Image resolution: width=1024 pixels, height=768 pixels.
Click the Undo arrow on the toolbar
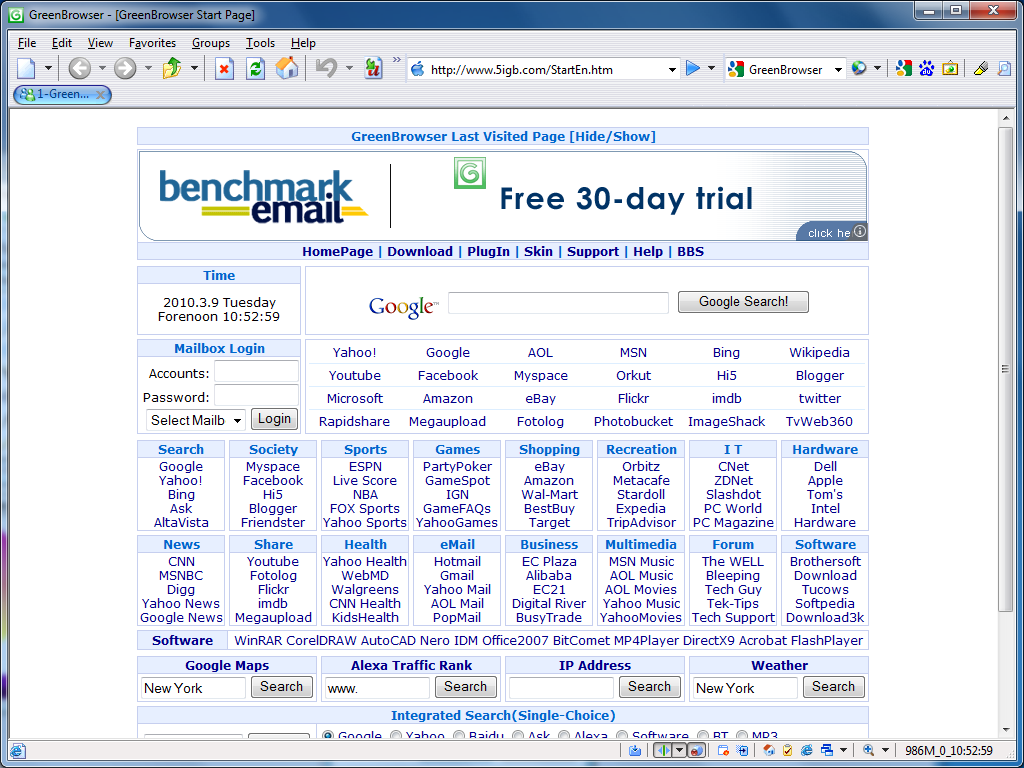325,68
